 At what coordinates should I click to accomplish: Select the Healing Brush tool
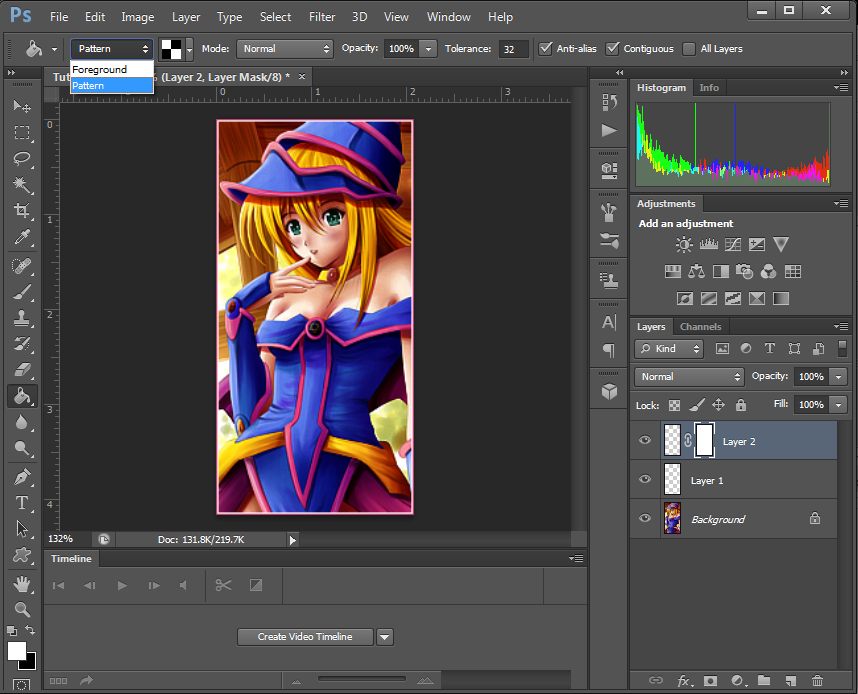pos(22,265)
